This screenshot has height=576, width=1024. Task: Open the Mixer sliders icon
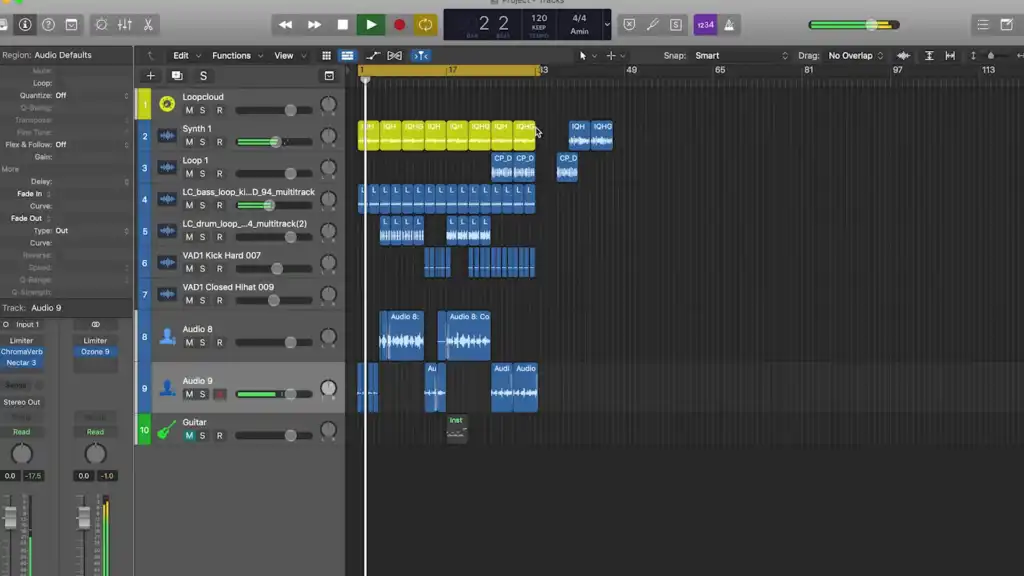click(125, 25)
